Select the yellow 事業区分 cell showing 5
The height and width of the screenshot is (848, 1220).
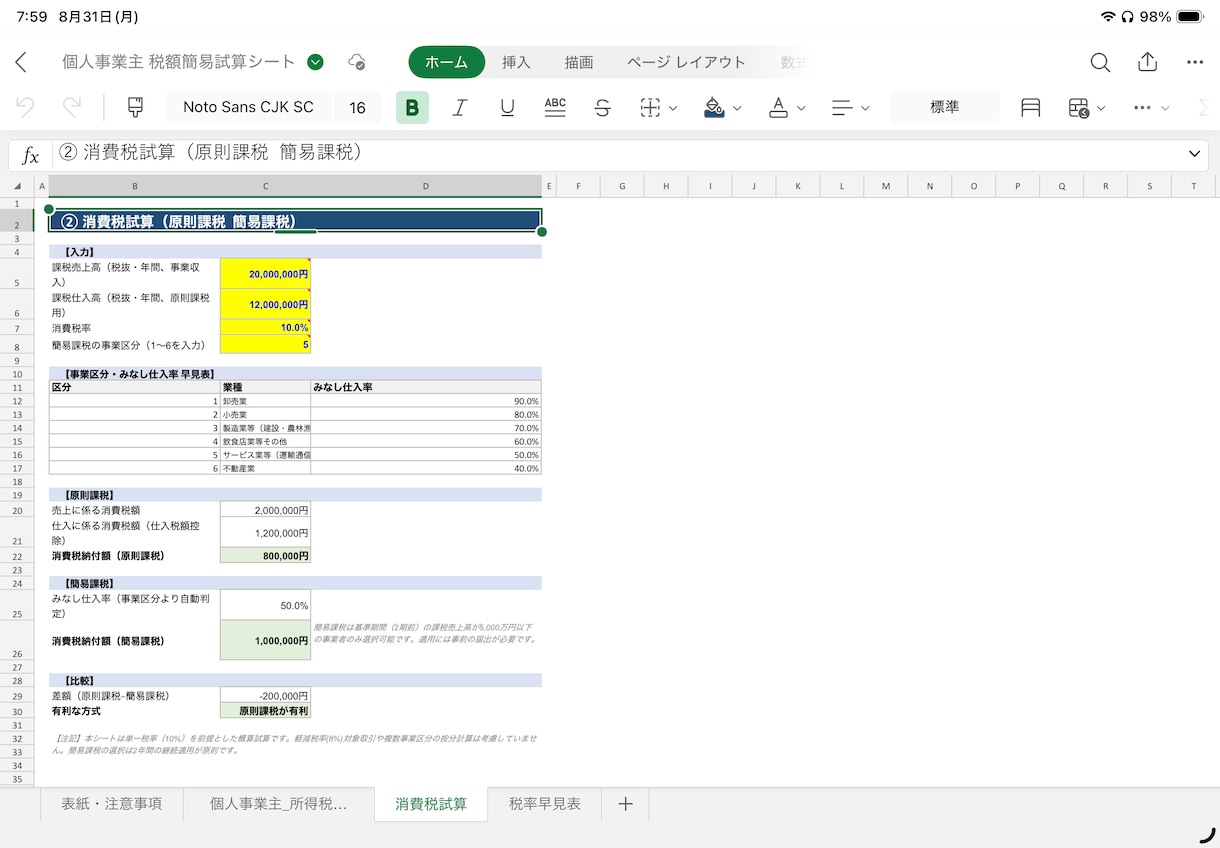pos(265,345)
